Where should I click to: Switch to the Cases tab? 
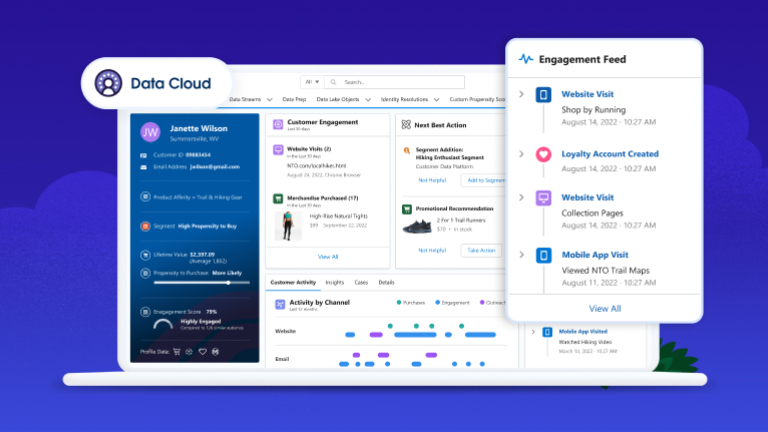click(x=361, y=283)
